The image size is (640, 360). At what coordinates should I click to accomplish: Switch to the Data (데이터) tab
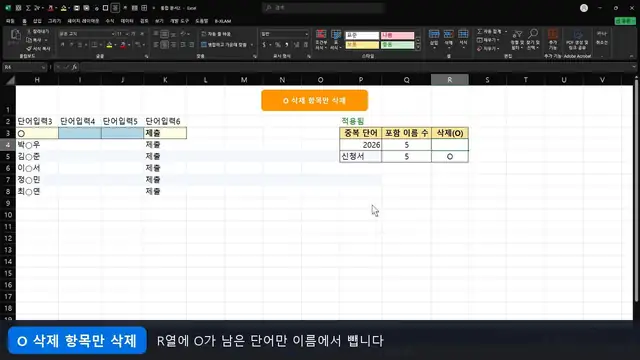[127, 21]
